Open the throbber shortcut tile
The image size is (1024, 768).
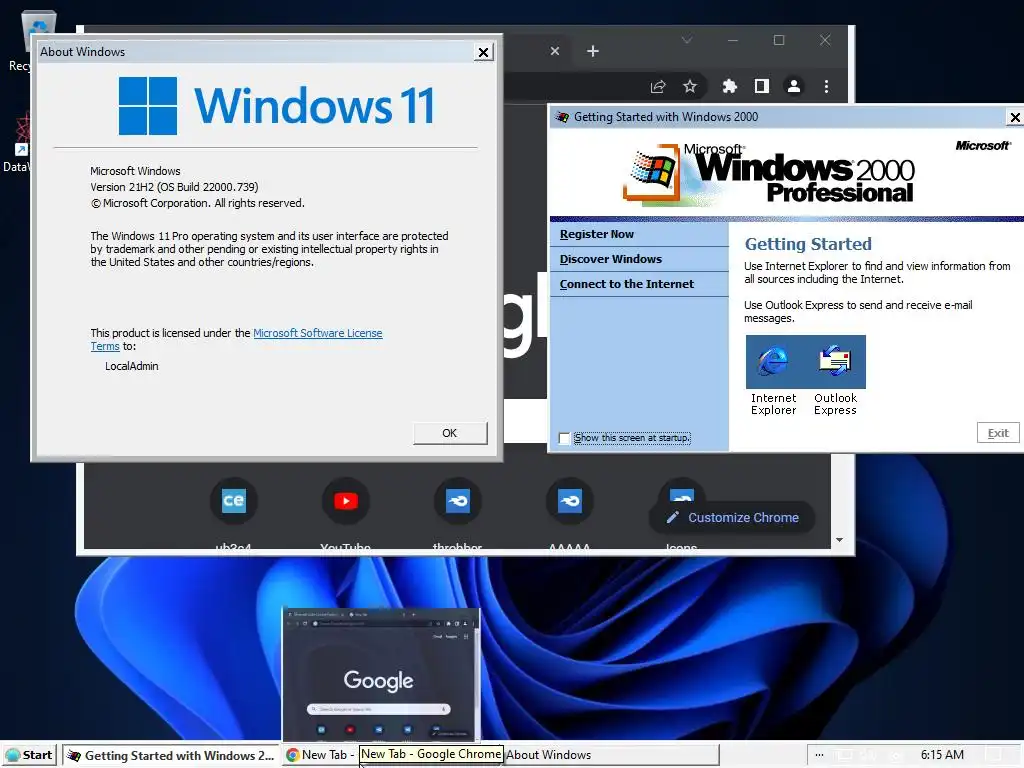[x=457, y=501]
